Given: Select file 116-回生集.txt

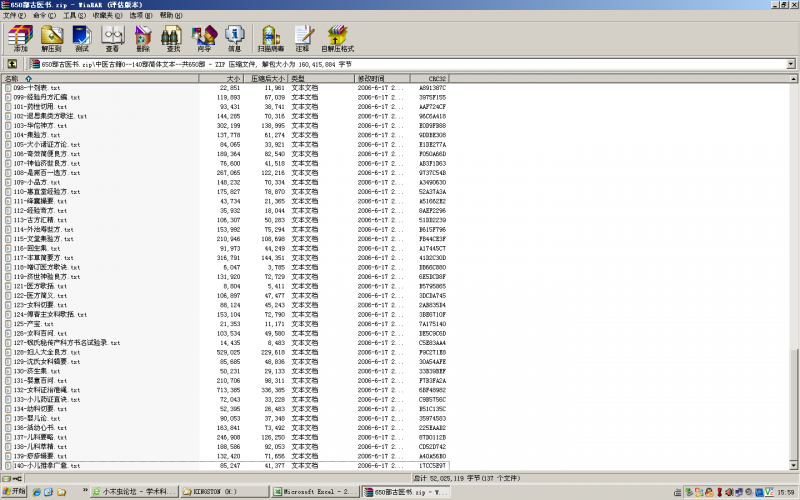Looking at the screenshot, I should 37,248.
